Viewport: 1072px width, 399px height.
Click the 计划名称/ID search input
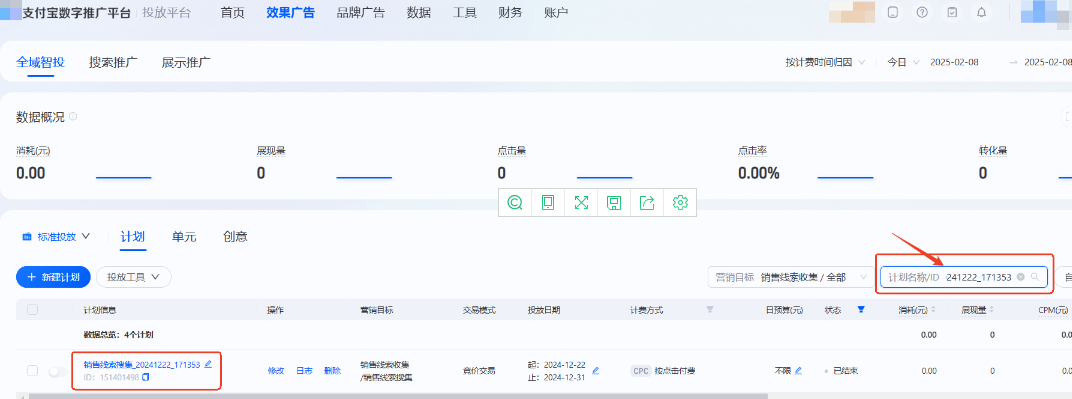point(964,277)
